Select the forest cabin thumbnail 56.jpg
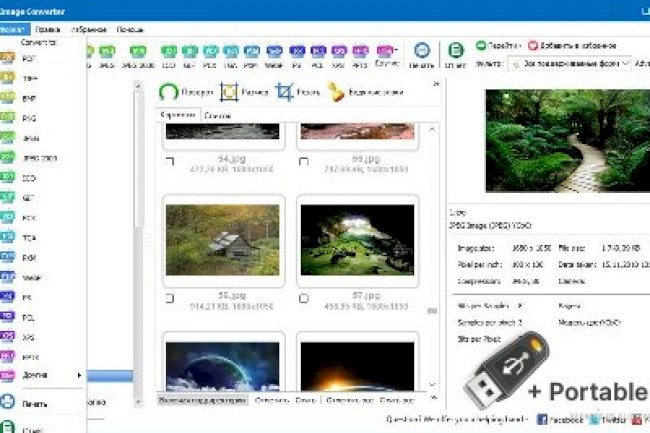The height and width of the screenshot is (433, 650). point(223,240)
